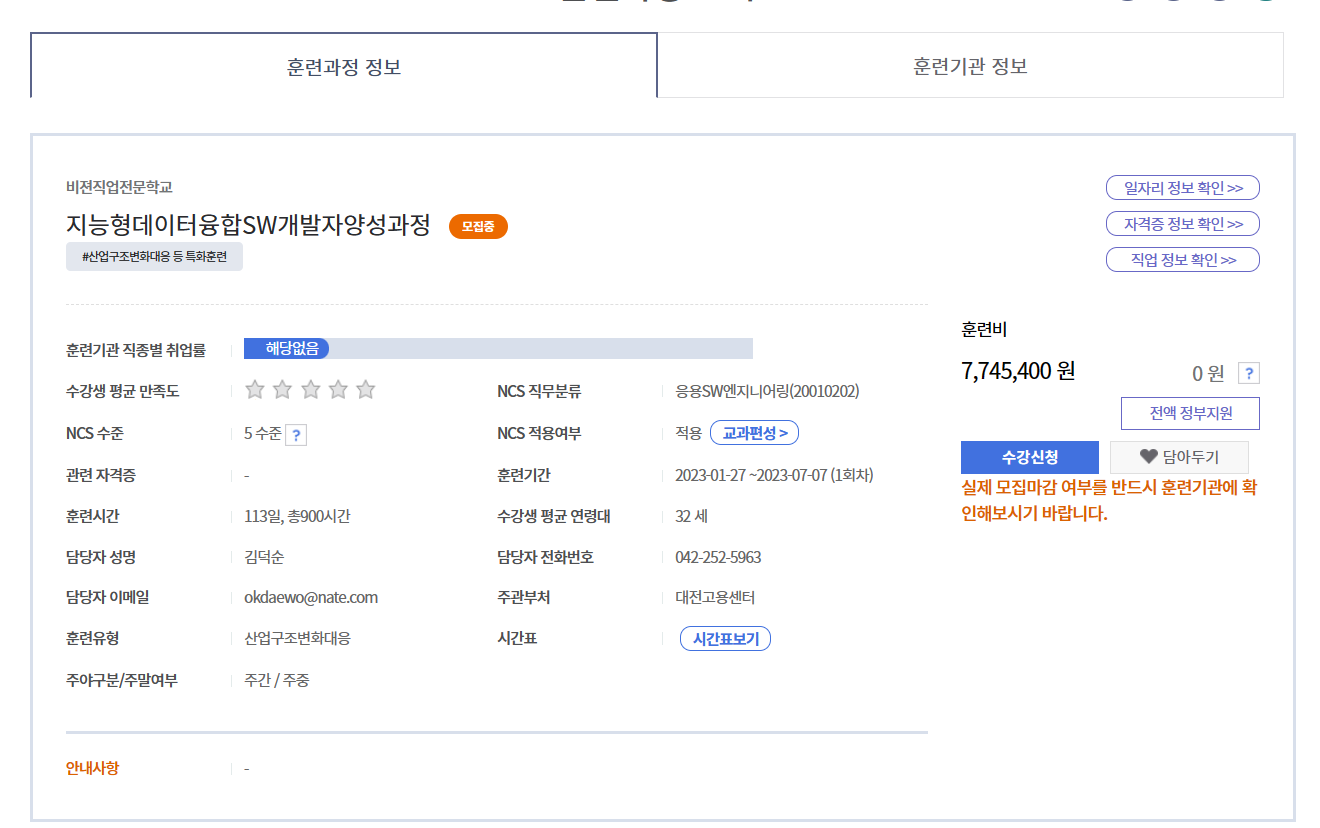Click contact name 김덕순

click(x=264, y=557)
